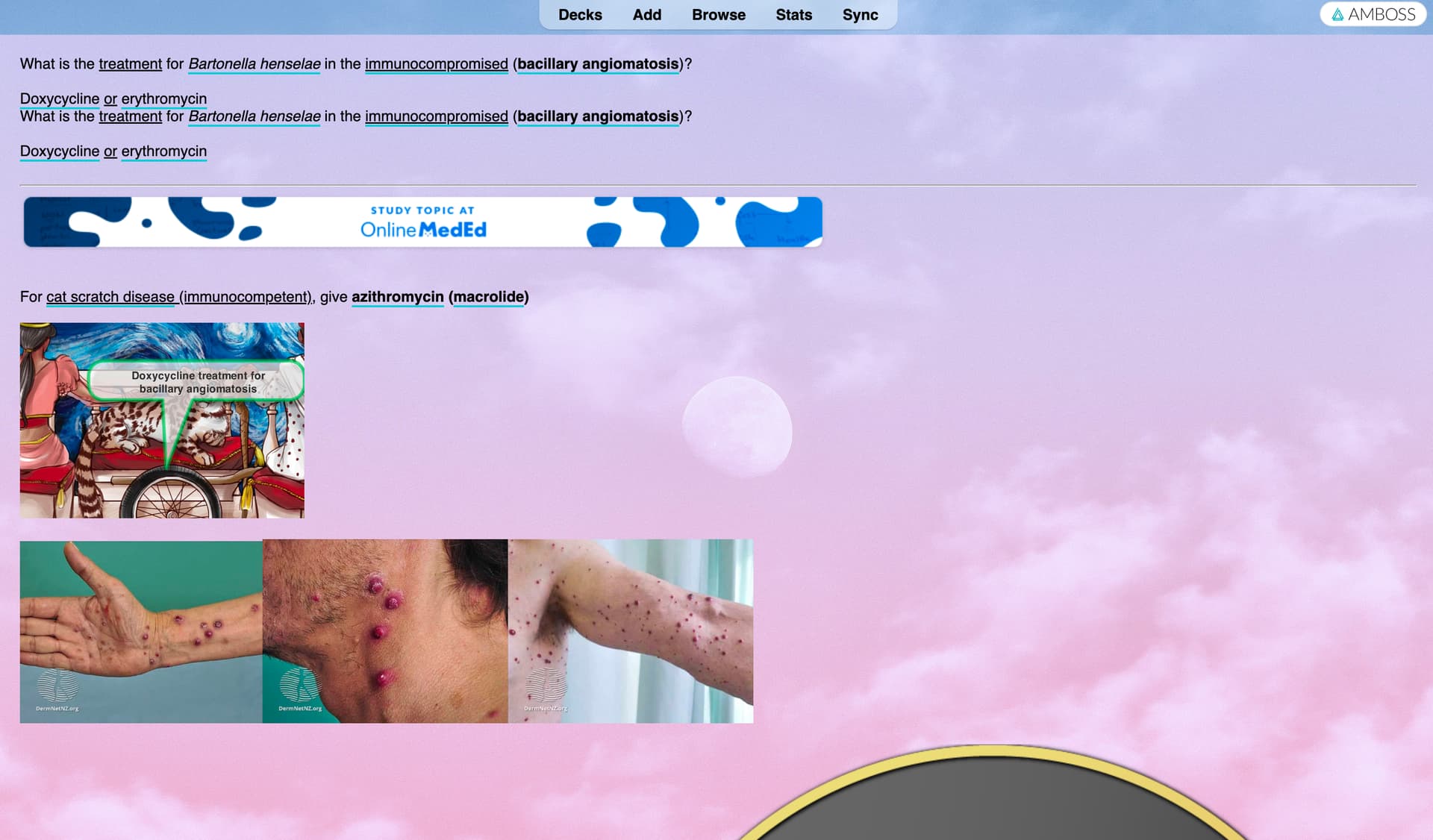Open the Decks tab
1433x840 pixels.
[580, 15]
